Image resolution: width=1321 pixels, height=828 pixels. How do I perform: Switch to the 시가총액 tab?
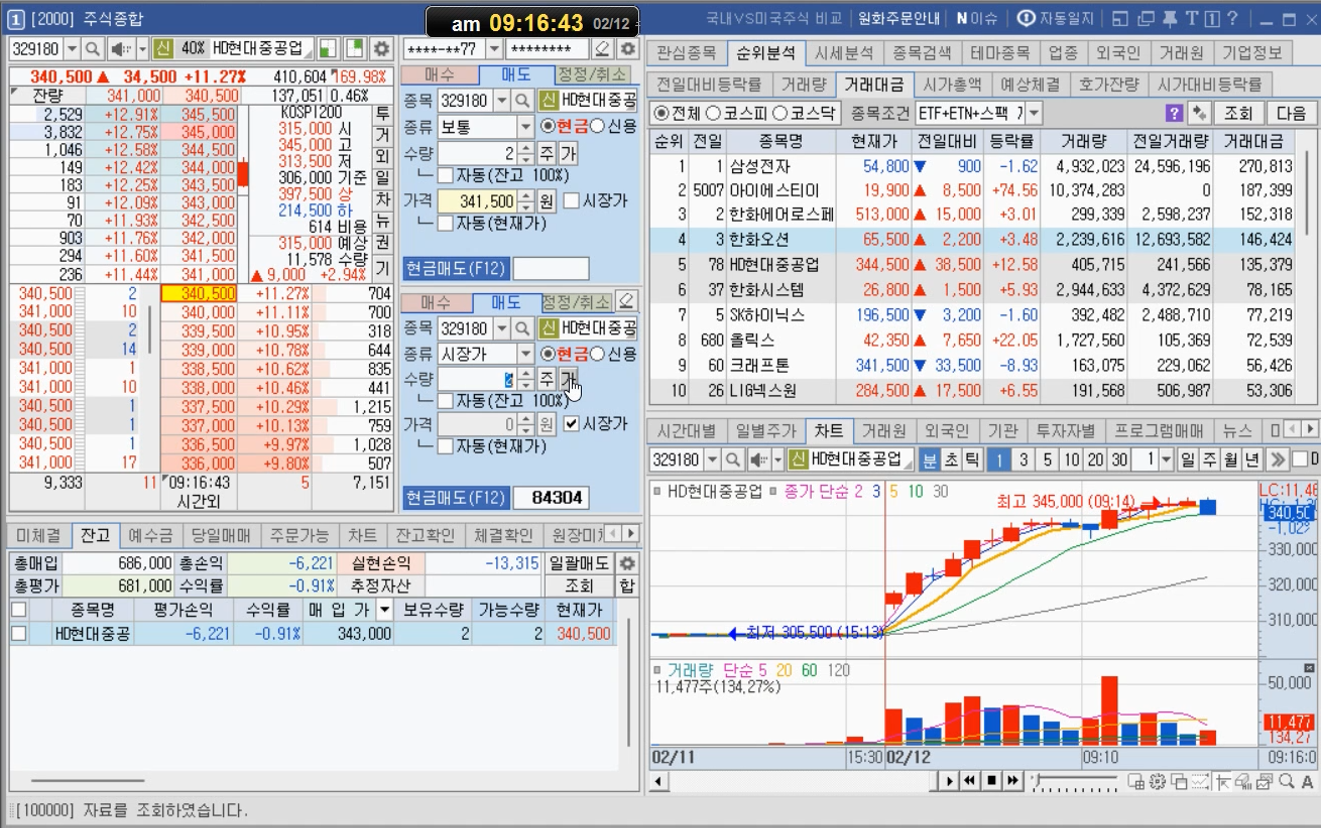coord(951,84)
